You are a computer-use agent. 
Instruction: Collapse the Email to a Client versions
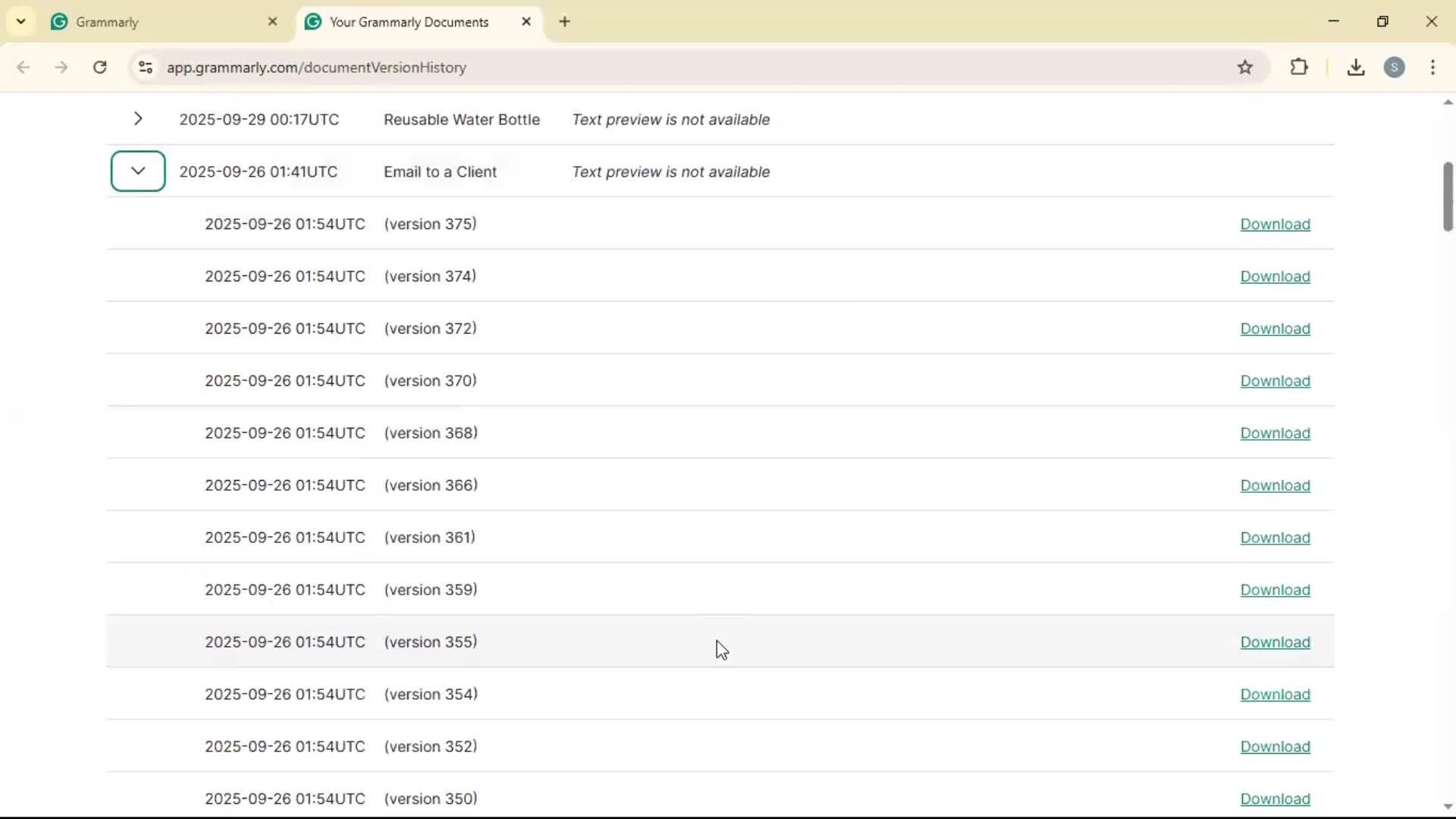pos(138,171)
